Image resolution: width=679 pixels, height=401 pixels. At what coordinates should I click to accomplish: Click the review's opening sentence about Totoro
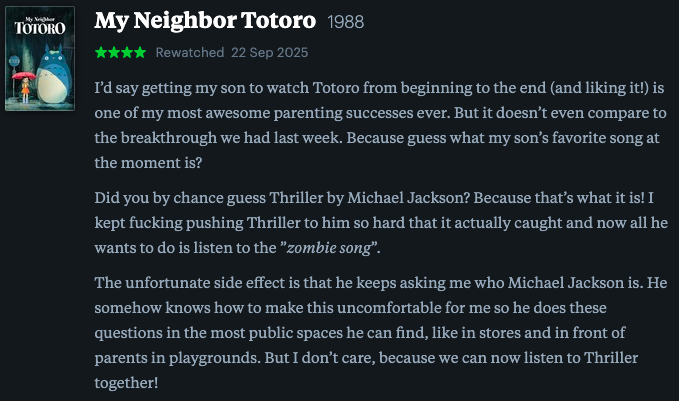click(300, 88)
